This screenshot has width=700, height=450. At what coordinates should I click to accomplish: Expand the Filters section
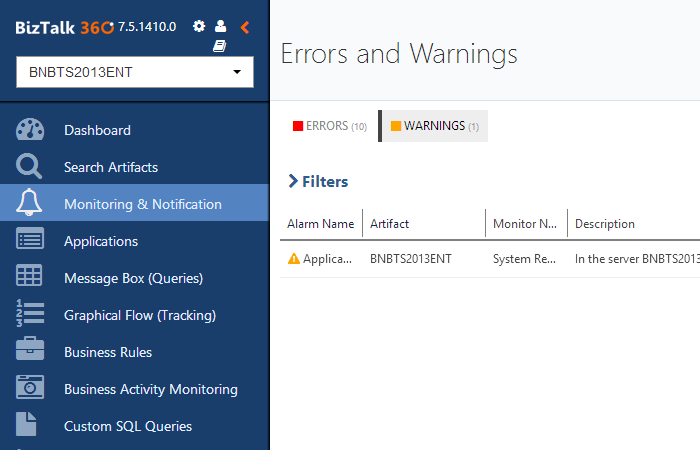point(318,182)
